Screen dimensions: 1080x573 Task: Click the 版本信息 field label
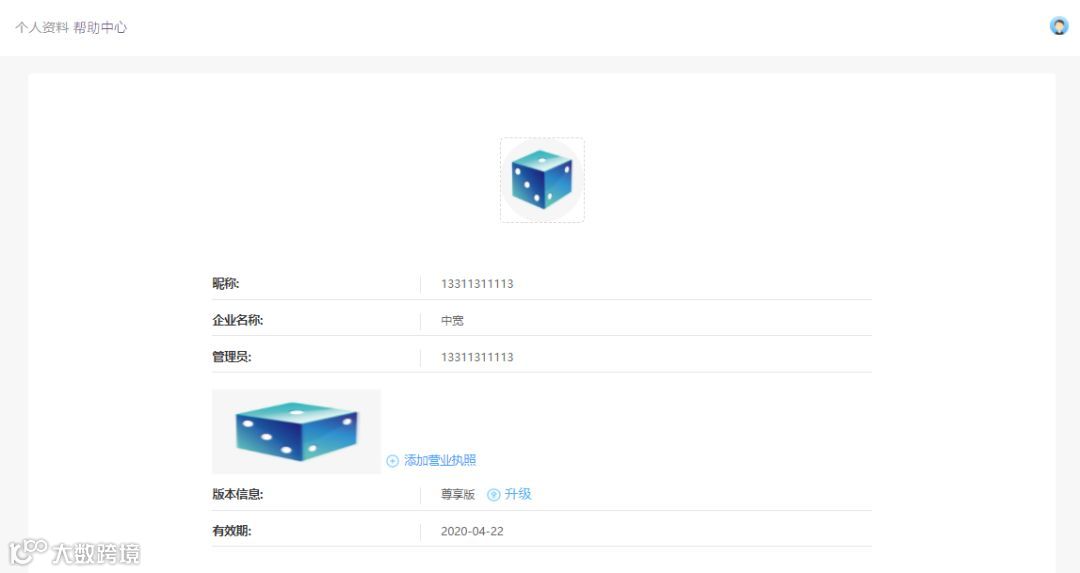click(238, 494)
